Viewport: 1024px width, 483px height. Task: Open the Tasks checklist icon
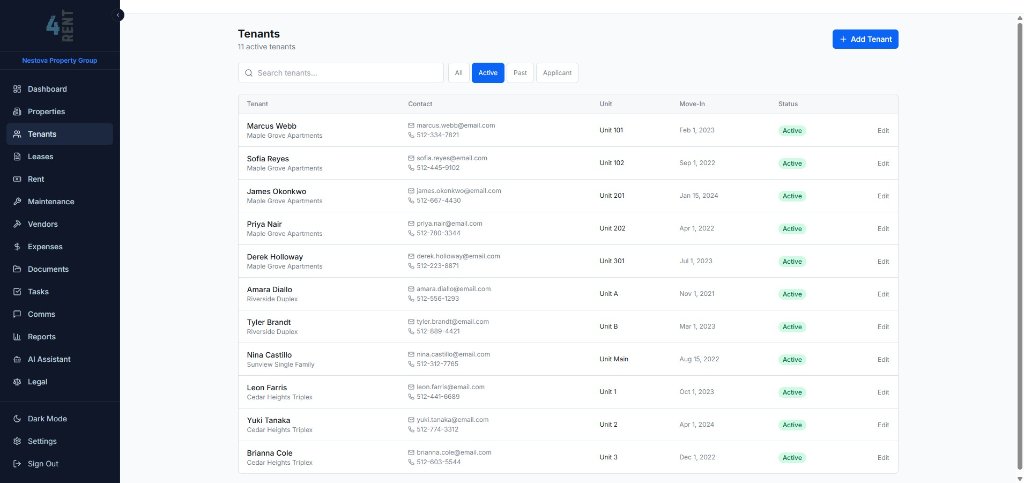point(17,292)
